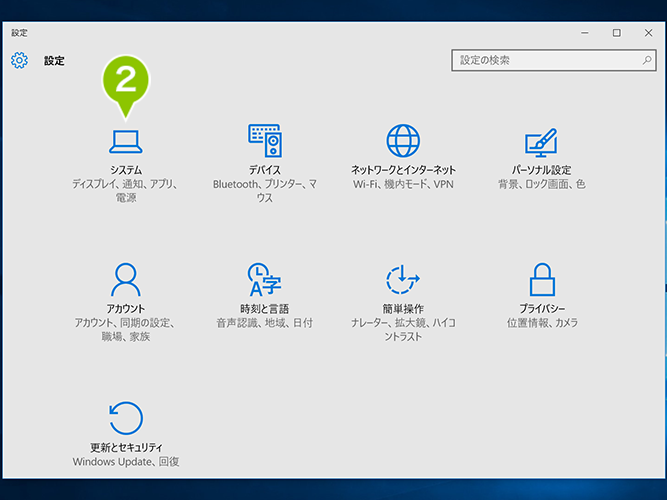Select the ネットワークとインターネット label
The width and height of the screenshot is (667, 500).
tap(403, 170)
